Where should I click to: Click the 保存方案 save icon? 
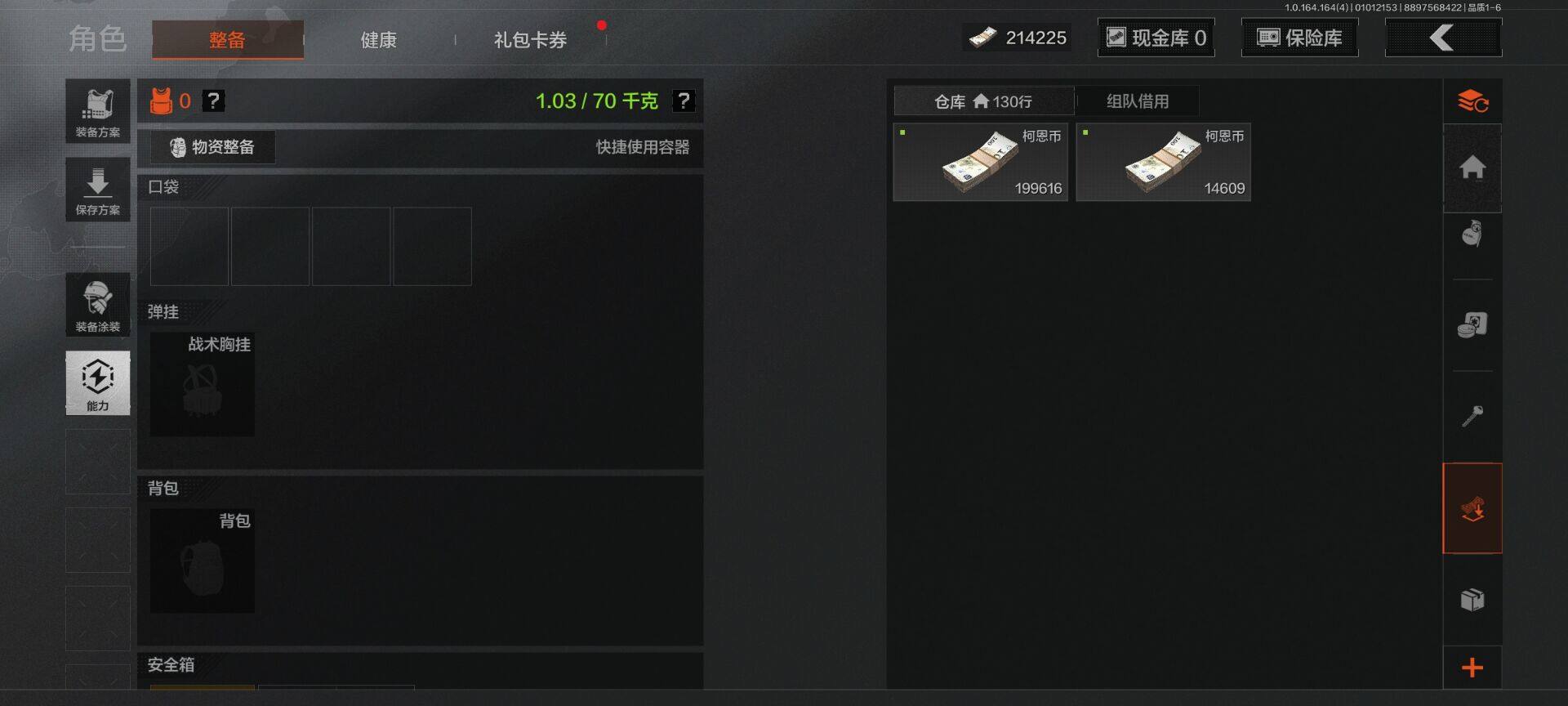coord(98,190)
